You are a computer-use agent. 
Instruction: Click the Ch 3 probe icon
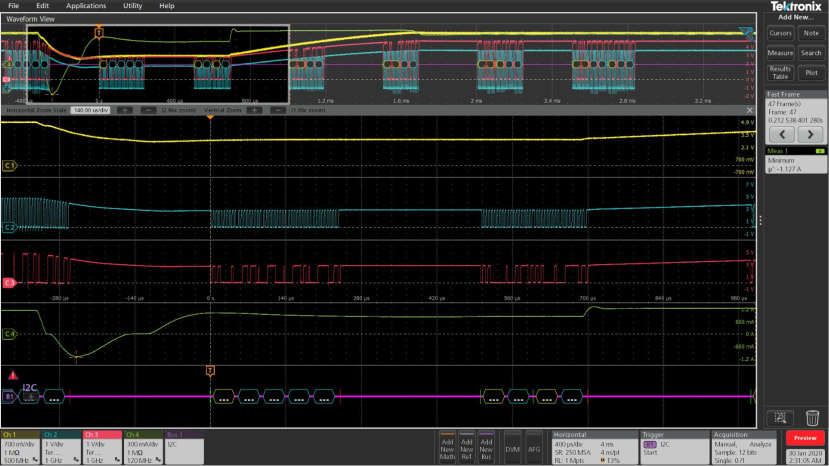[117, 460]
